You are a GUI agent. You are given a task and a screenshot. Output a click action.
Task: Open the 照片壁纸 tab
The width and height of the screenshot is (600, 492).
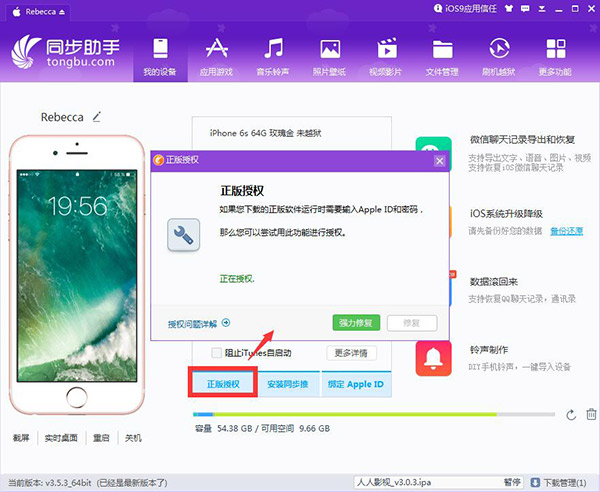pyautogui.click(x=329, y=55)
